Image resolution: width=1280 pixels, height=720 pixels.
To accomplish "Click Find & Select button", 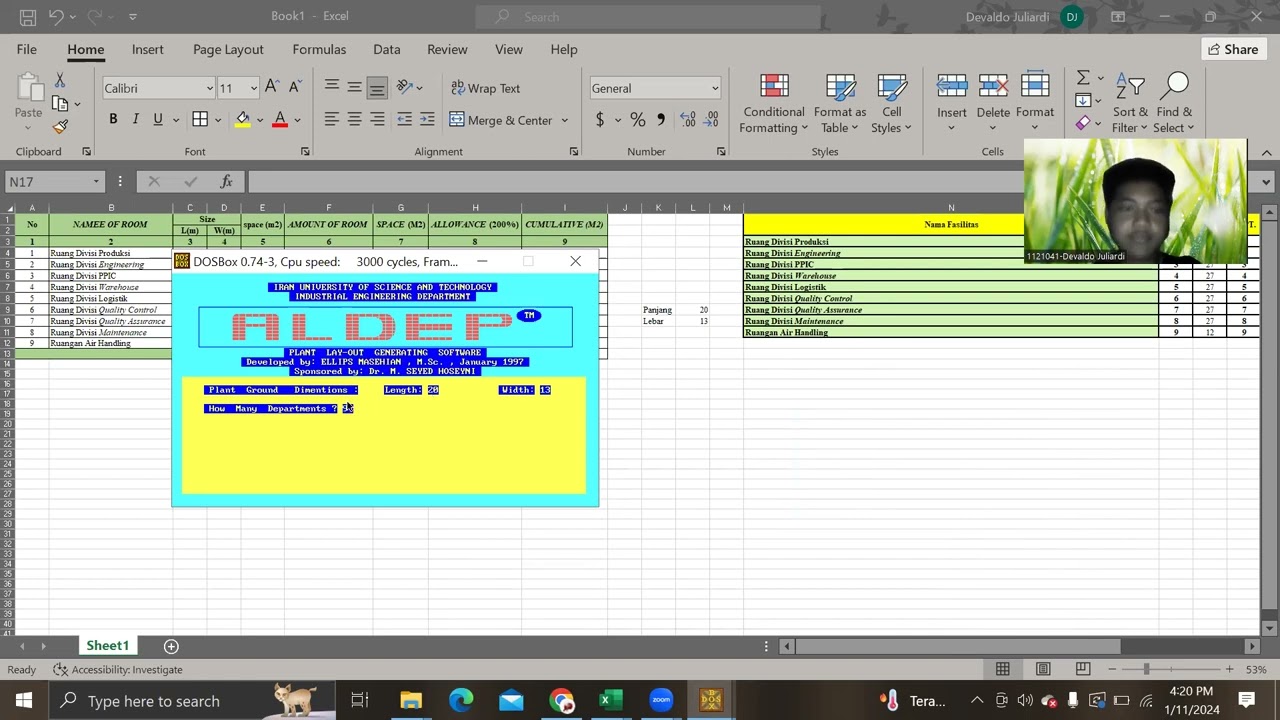I will tap(1174, 103).
